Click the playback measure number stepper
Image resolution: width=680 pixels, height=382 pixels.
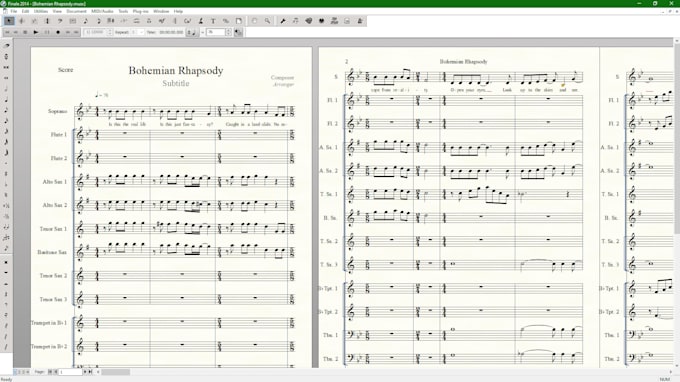[110, 32]
